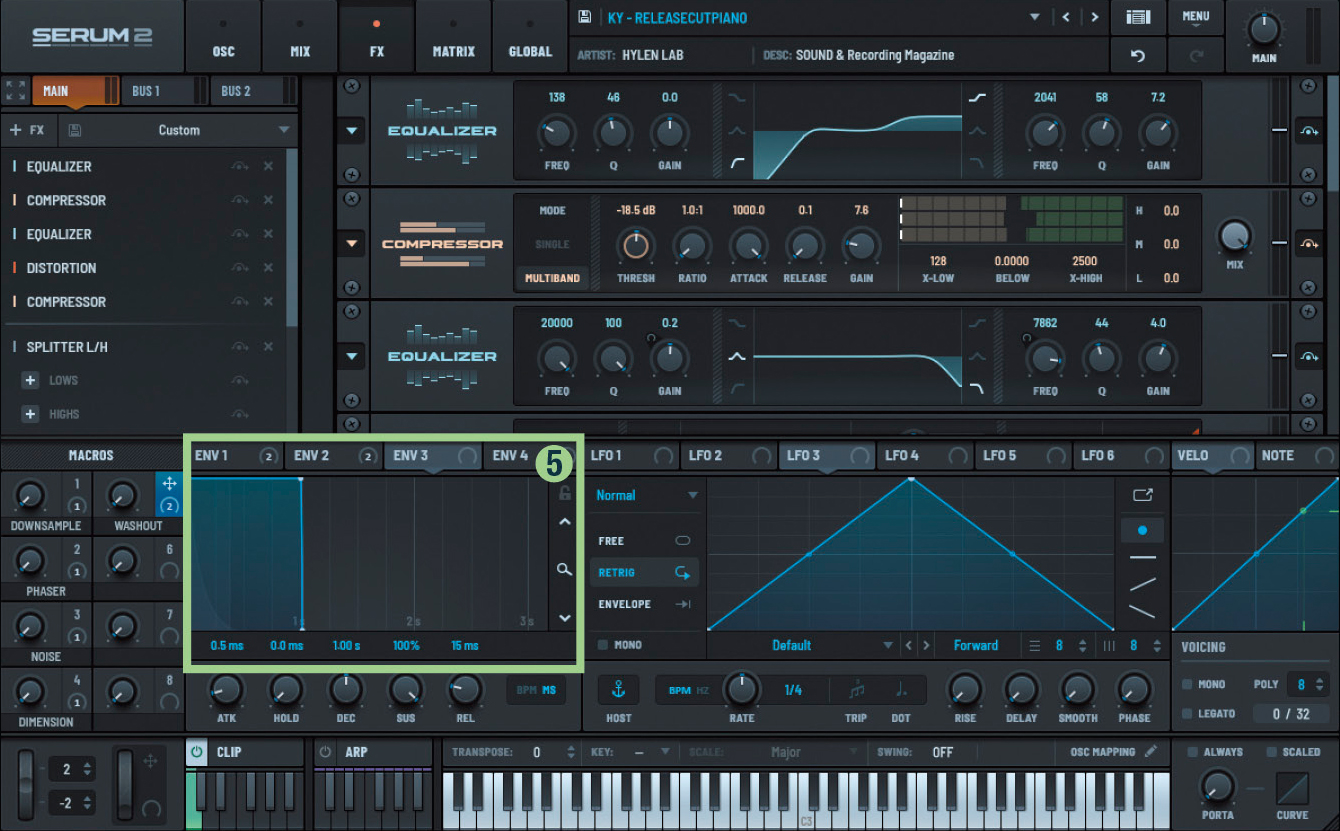Open the preset name dropdown arrow
This screenshot has height=831, width=1340.
[x=1035, y=17]
